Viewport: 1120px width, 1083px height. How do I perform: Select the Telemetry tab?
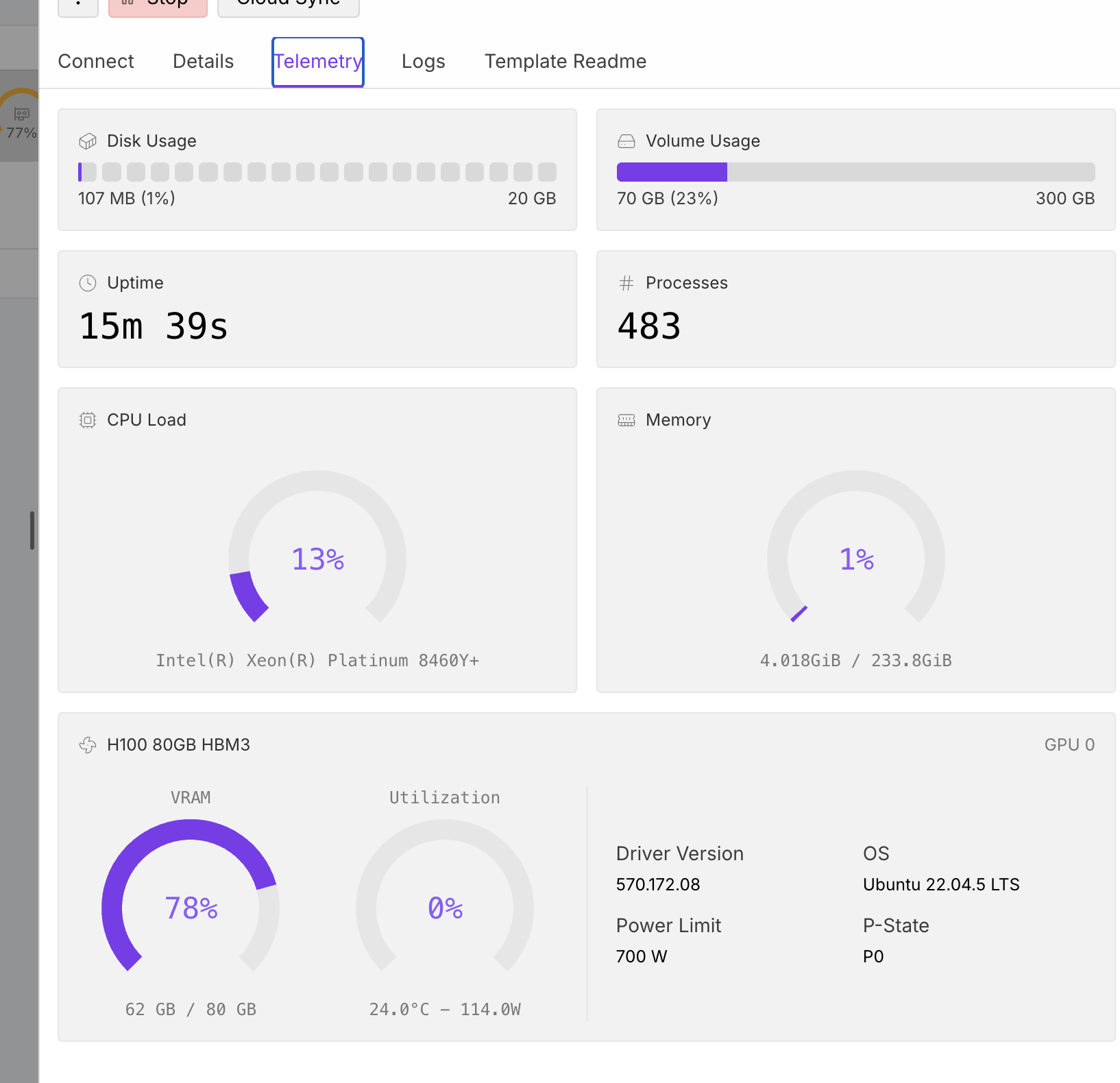click(x=318, y=62)
